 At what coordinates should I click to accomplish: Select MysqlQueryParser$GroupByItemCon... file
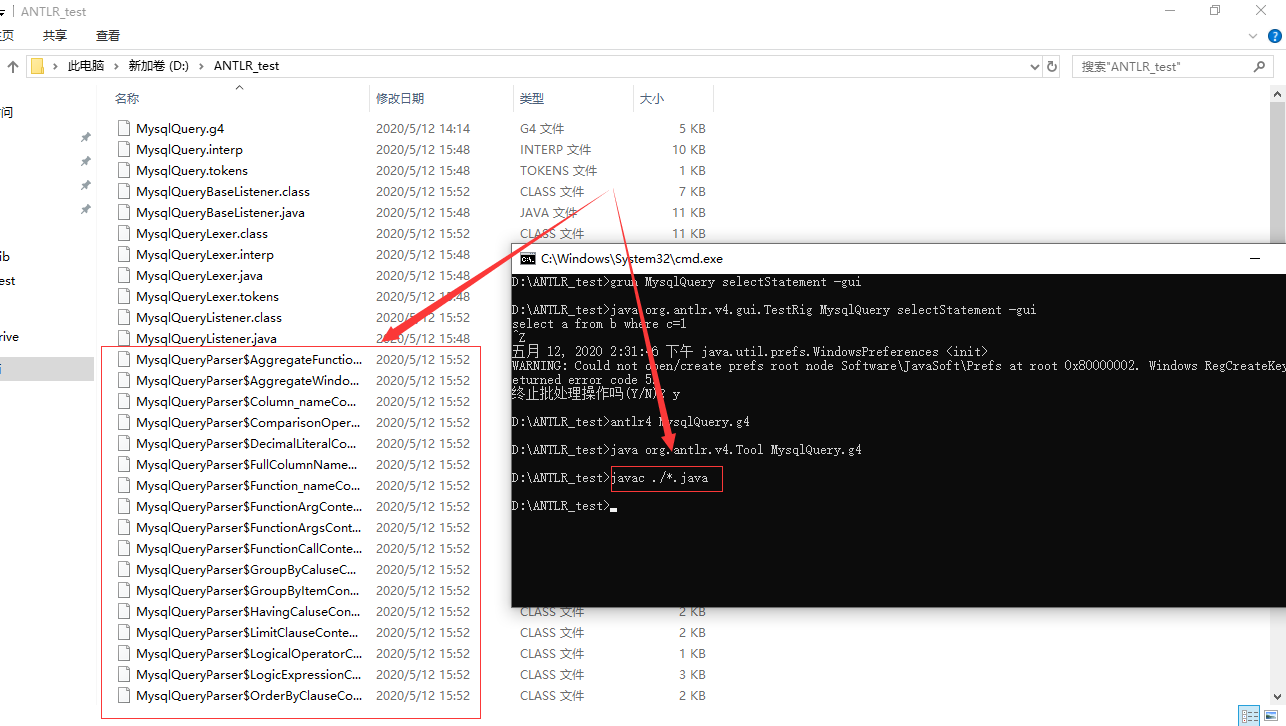tap(248, 590)
